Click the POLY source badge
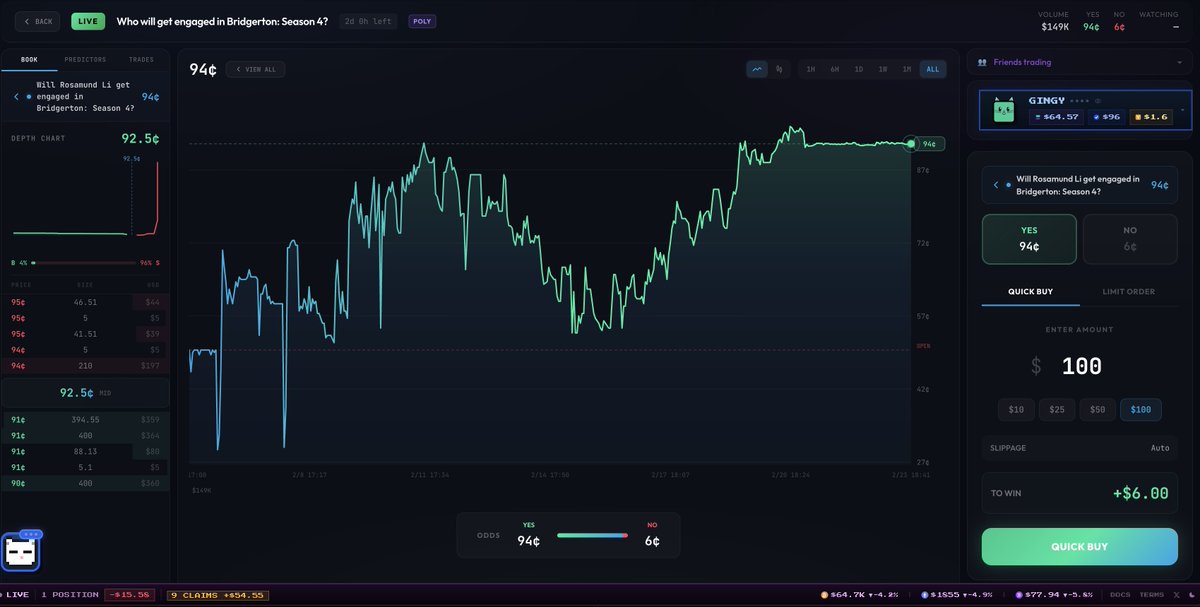 (421, 21)
